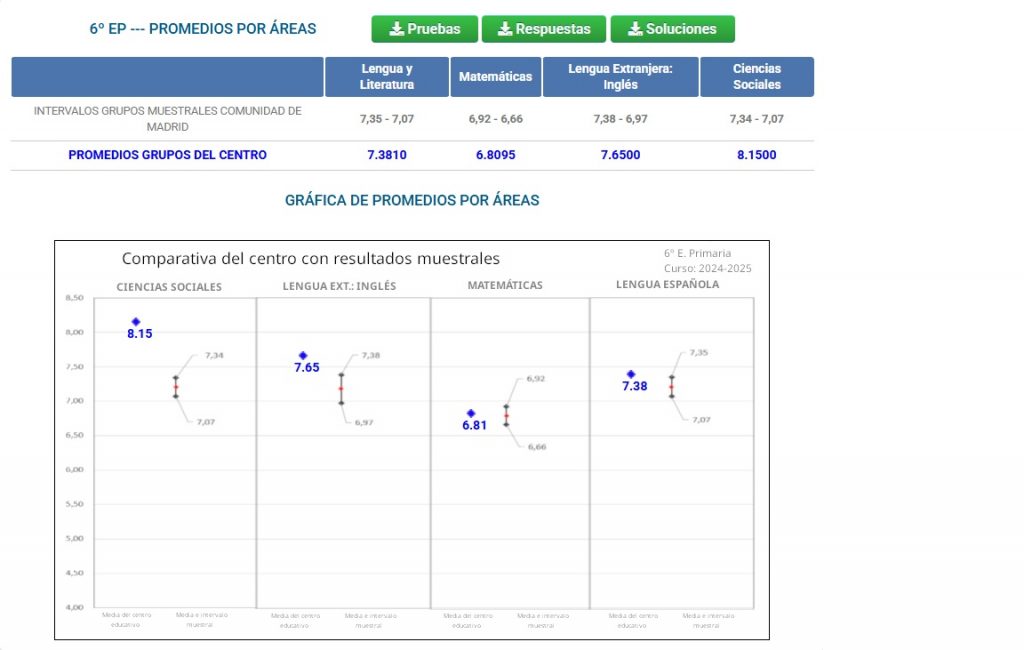
Task: Click the chart title Comparativa del centro
Action: pyautogui.click(x=310, y=259)
